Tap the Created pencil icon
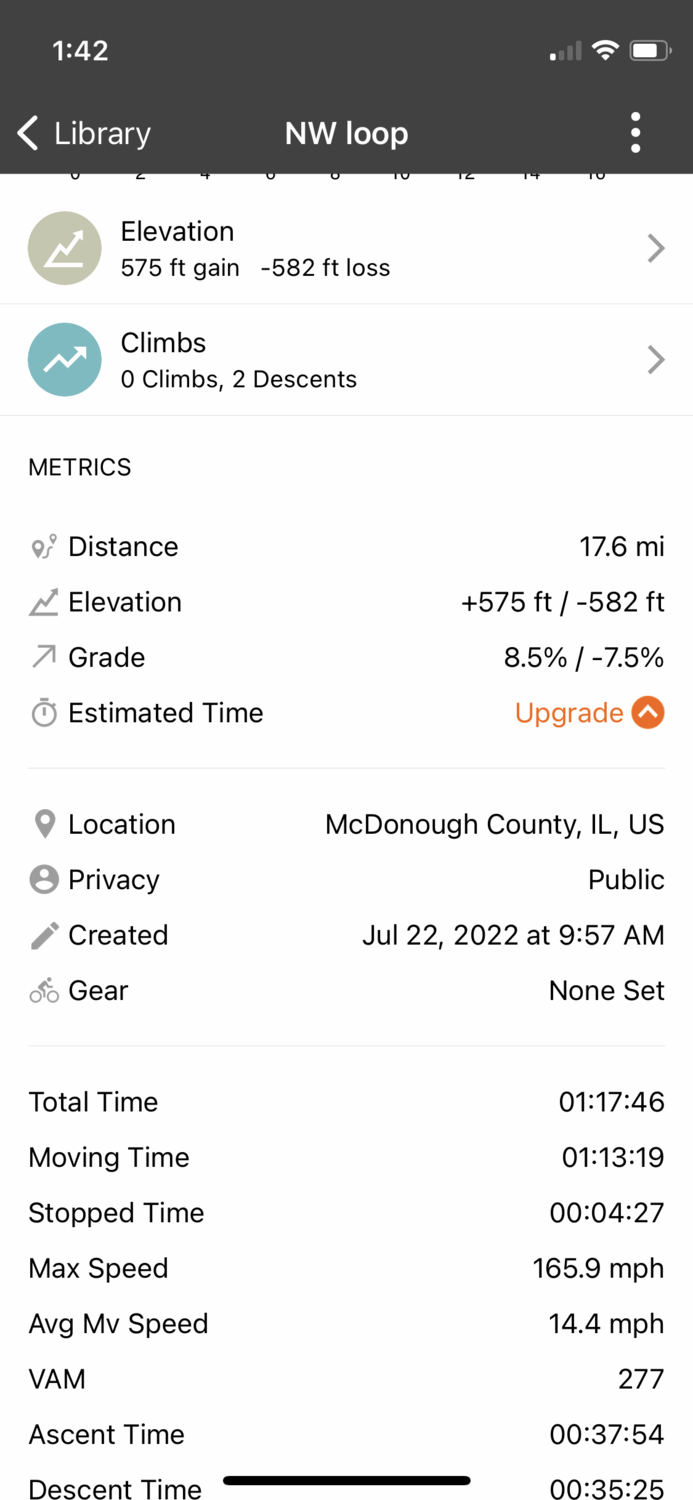The width and height of the screenshot is (693, 1500). [x=44, y=935]
